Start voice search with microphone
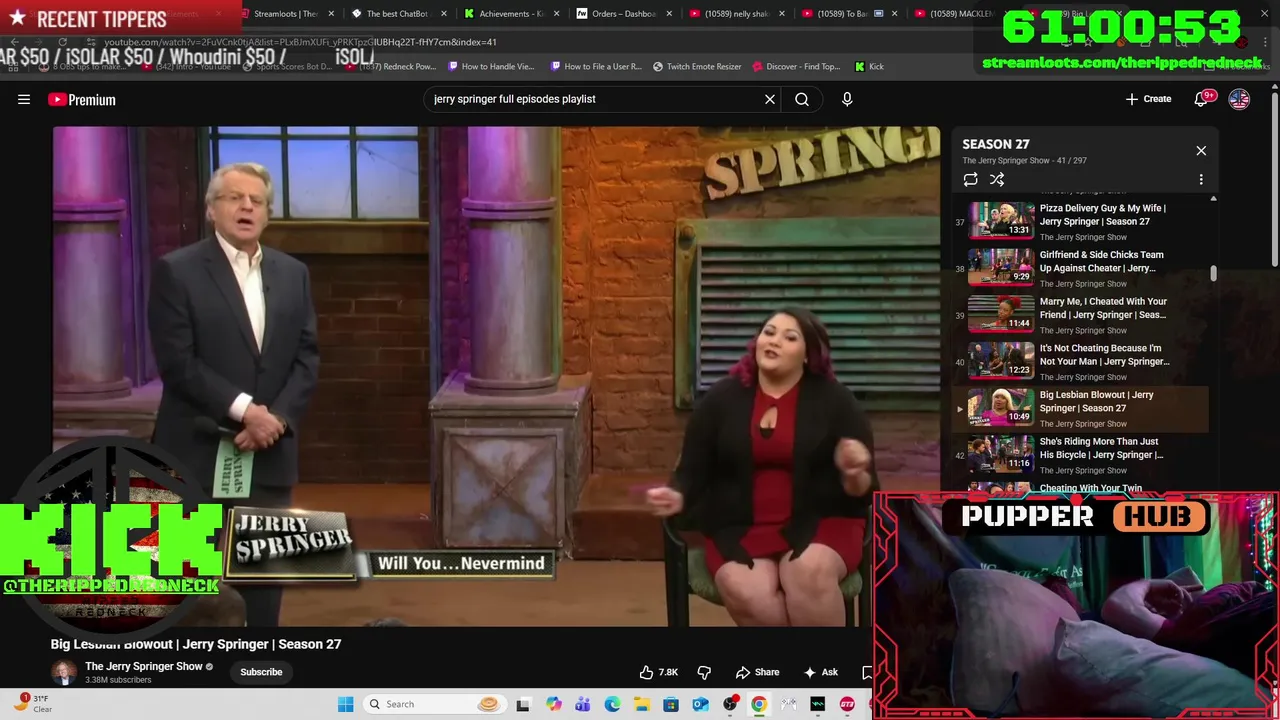Screen dimensions: 1280x720 847,99
